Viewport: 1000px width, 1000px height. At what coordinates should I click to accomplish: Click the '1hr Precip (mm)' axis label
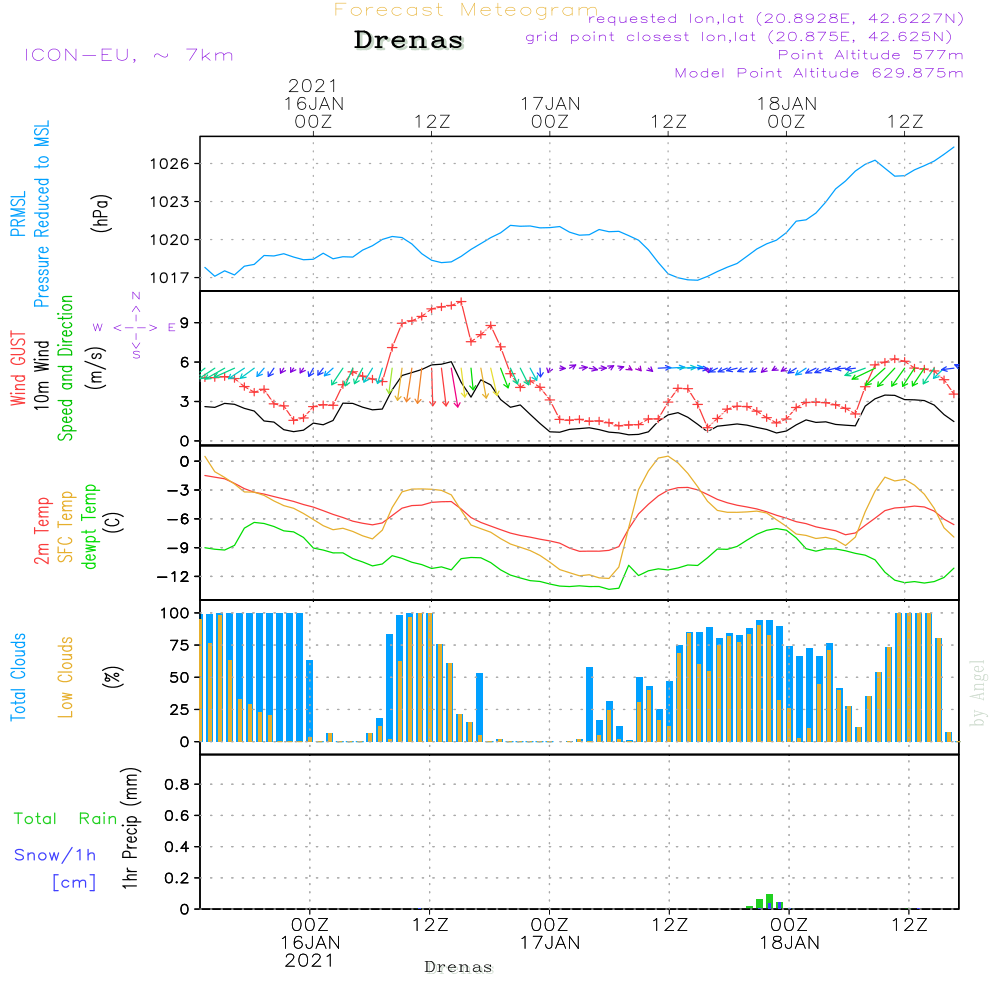[x=129, y=828]
